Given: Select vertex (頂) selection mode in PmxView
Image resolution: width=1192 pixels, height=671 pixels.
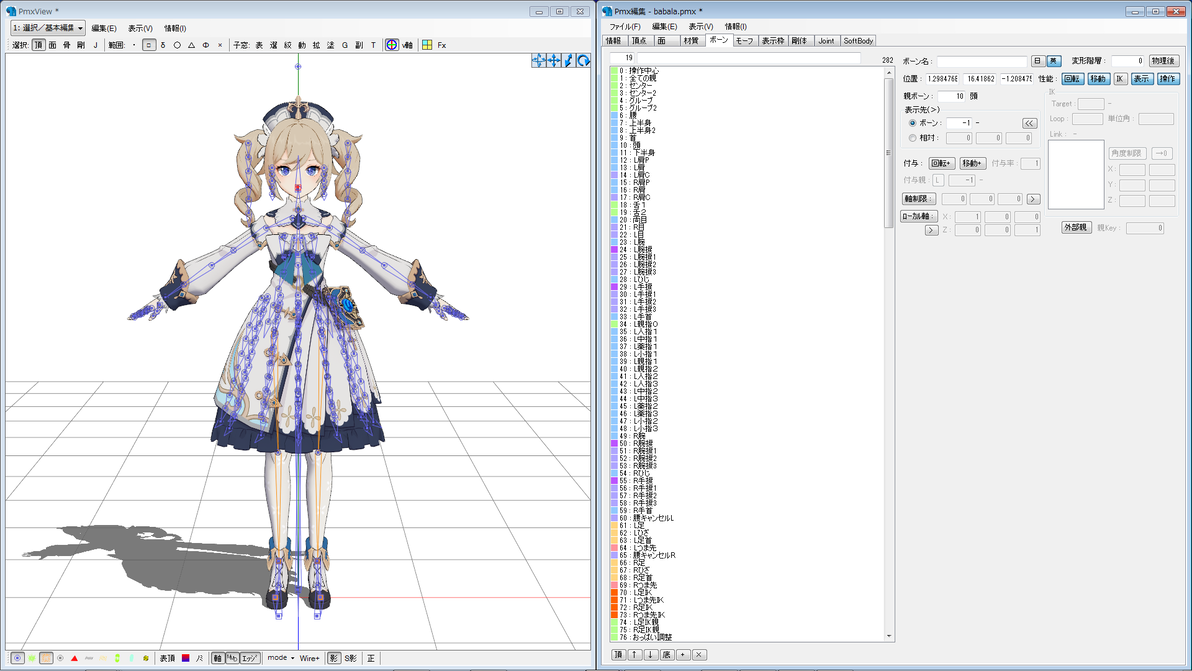Looking at the screenshot, I should pos(39,46).
